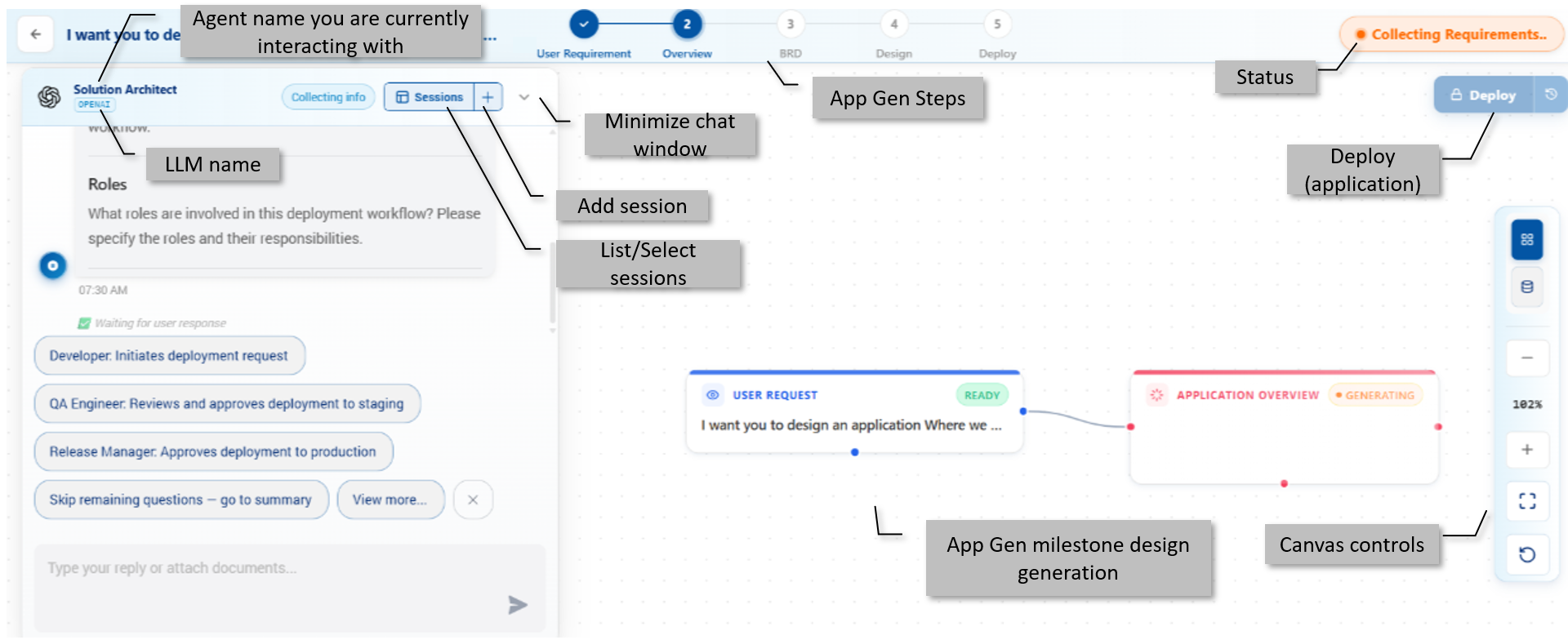Click the GENERATING badge

pyautogui.click(x=1375, y=395)
